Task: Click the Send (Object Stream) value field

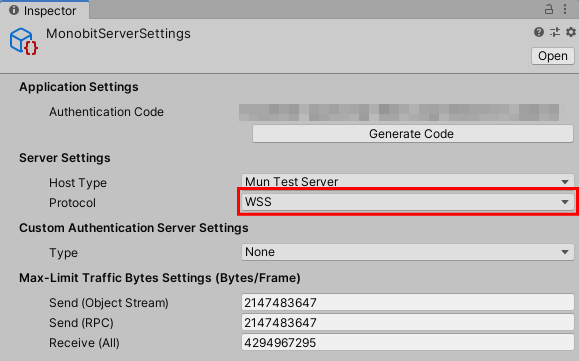Action: [408, 302]
